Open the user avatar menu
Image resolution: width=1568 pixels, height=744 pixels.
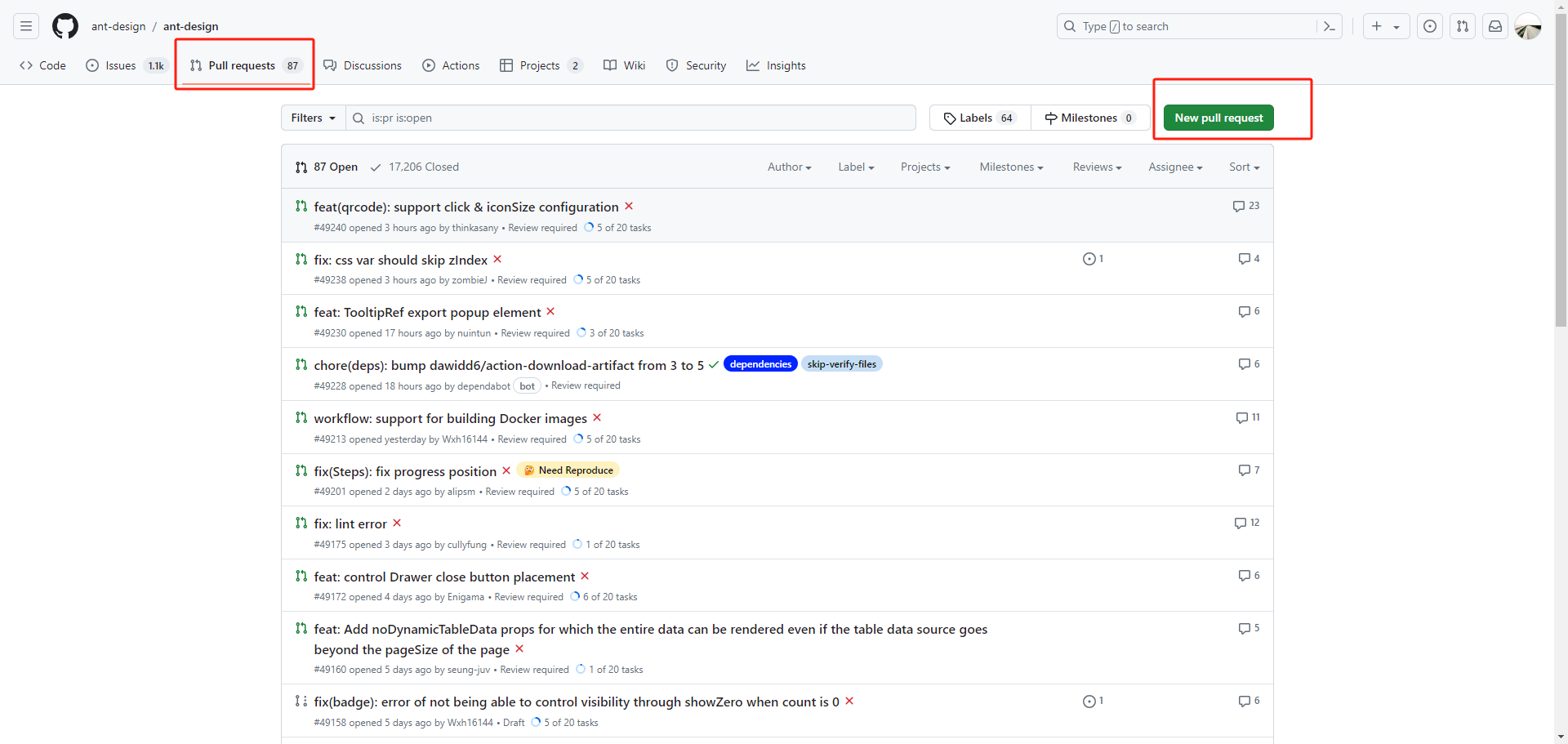pos(1528,26)
